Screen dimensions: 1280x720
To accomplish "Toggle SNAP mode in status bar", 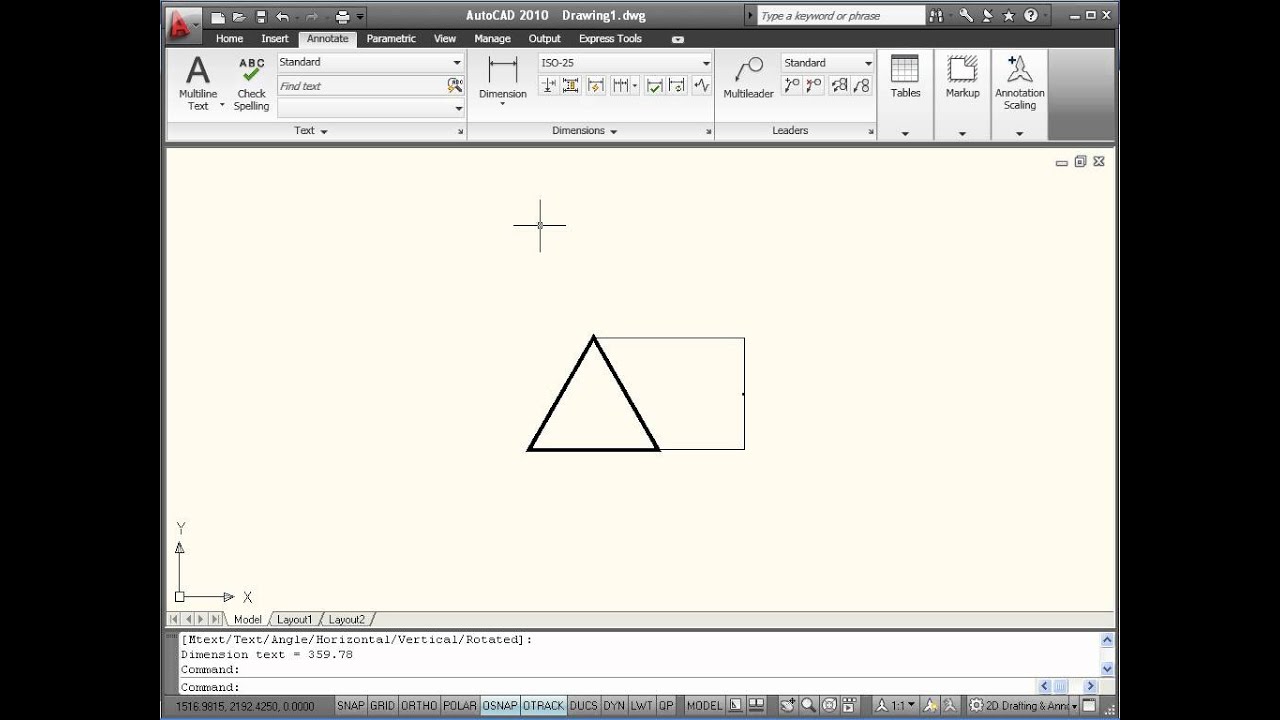I will pyautogui.click(x=351, y=705).
